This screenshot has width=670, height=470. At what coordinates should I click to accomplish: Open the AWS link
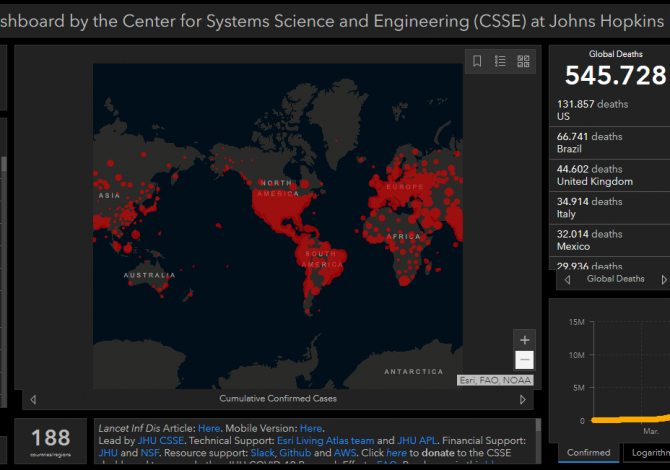click(345, 453)
